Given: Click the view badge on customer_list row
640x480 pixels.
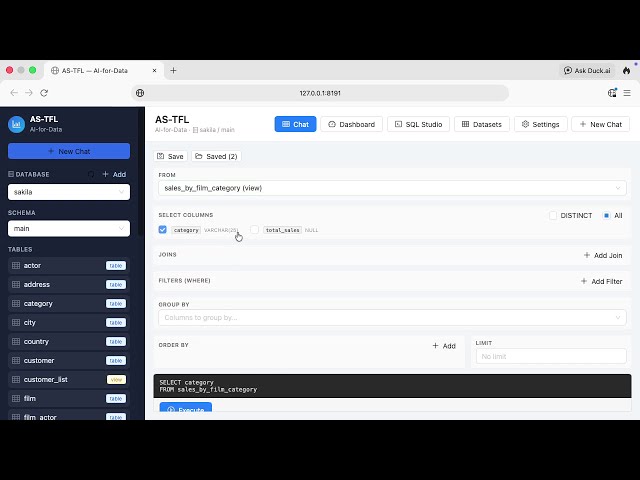Looking at the screenshot, I should click(x=116, y=380).
